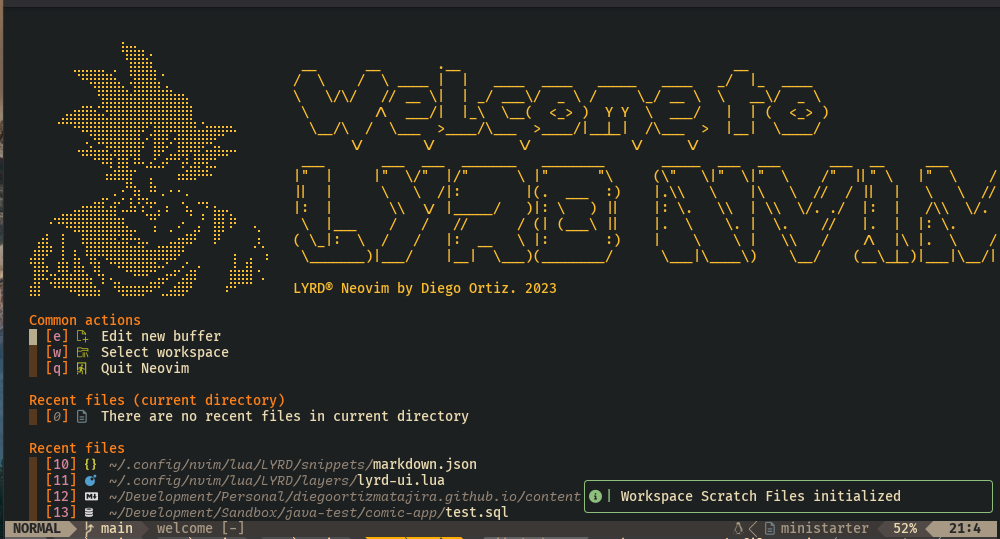Click the 'Workspace Scratch Files initialized' notification
Viewport: 1000px width, 539px height.
pyautogui.click(x=788, y=496)
